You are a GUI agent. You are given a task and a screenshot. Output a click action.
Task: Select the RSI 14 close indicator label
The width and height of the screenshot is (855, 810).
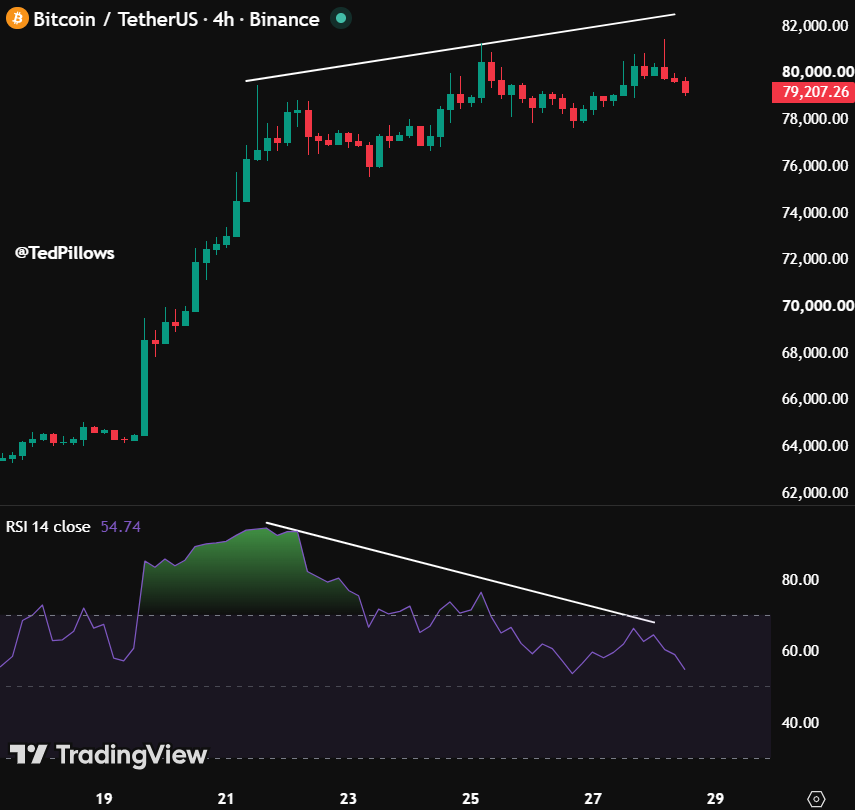[x=48, y=527]
